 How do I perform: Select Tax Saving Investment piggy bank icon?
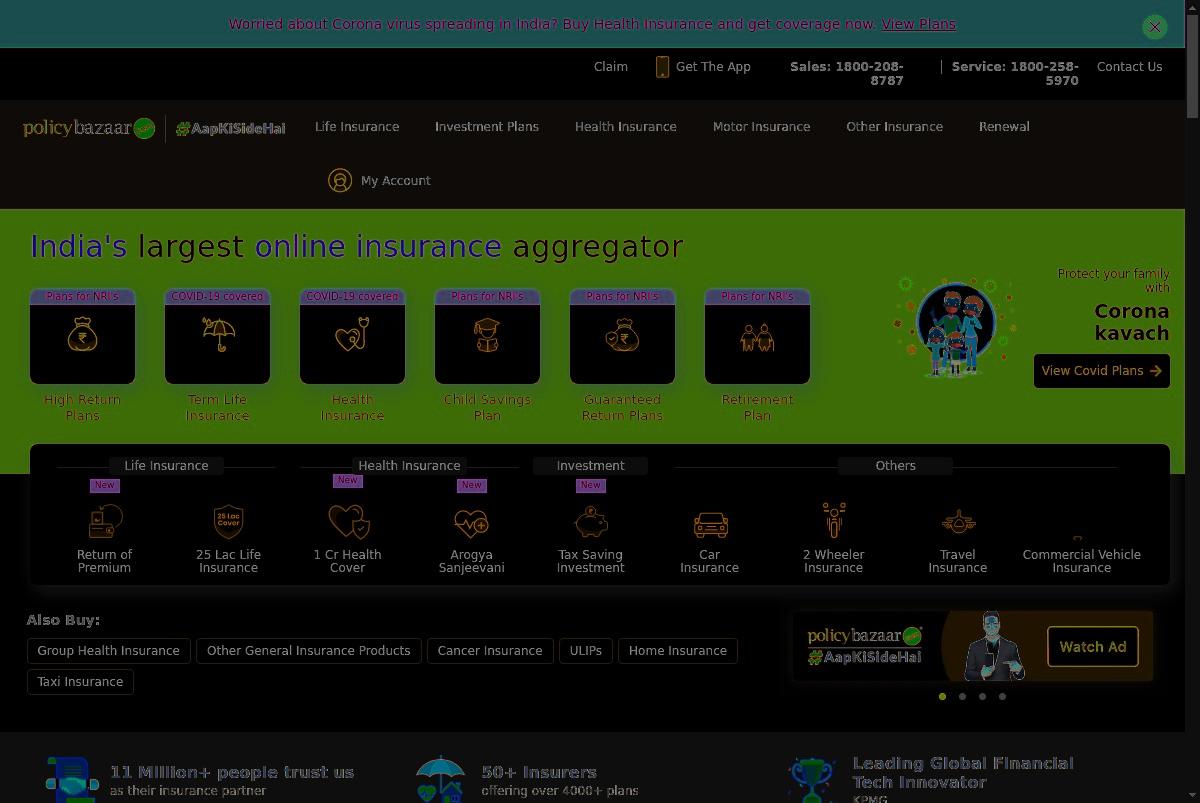[x=591, y=521]
